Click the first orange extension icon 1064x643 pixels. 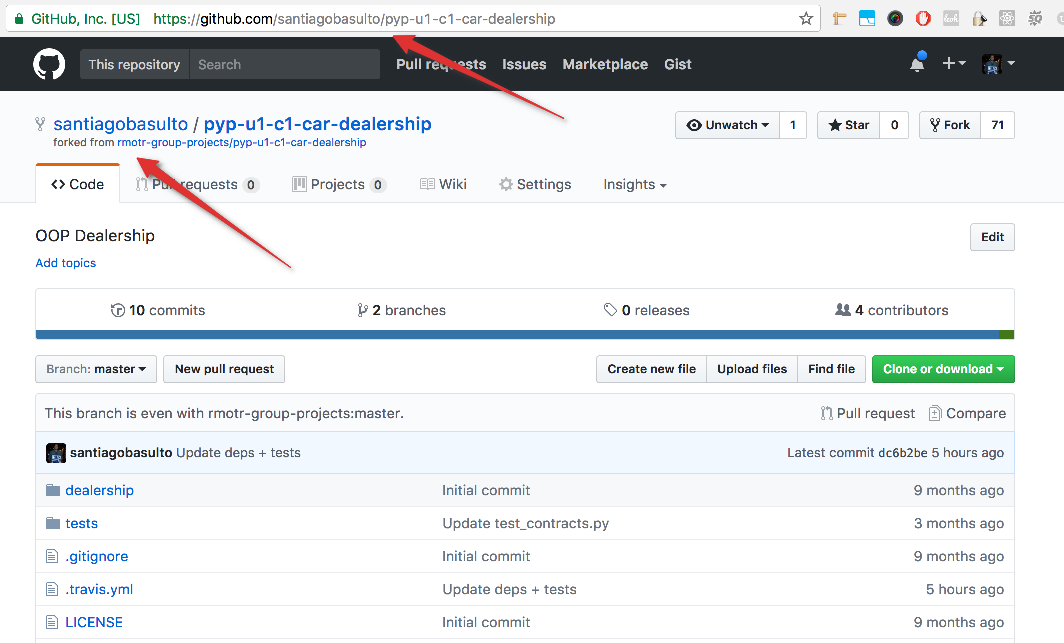coord(839,18)
